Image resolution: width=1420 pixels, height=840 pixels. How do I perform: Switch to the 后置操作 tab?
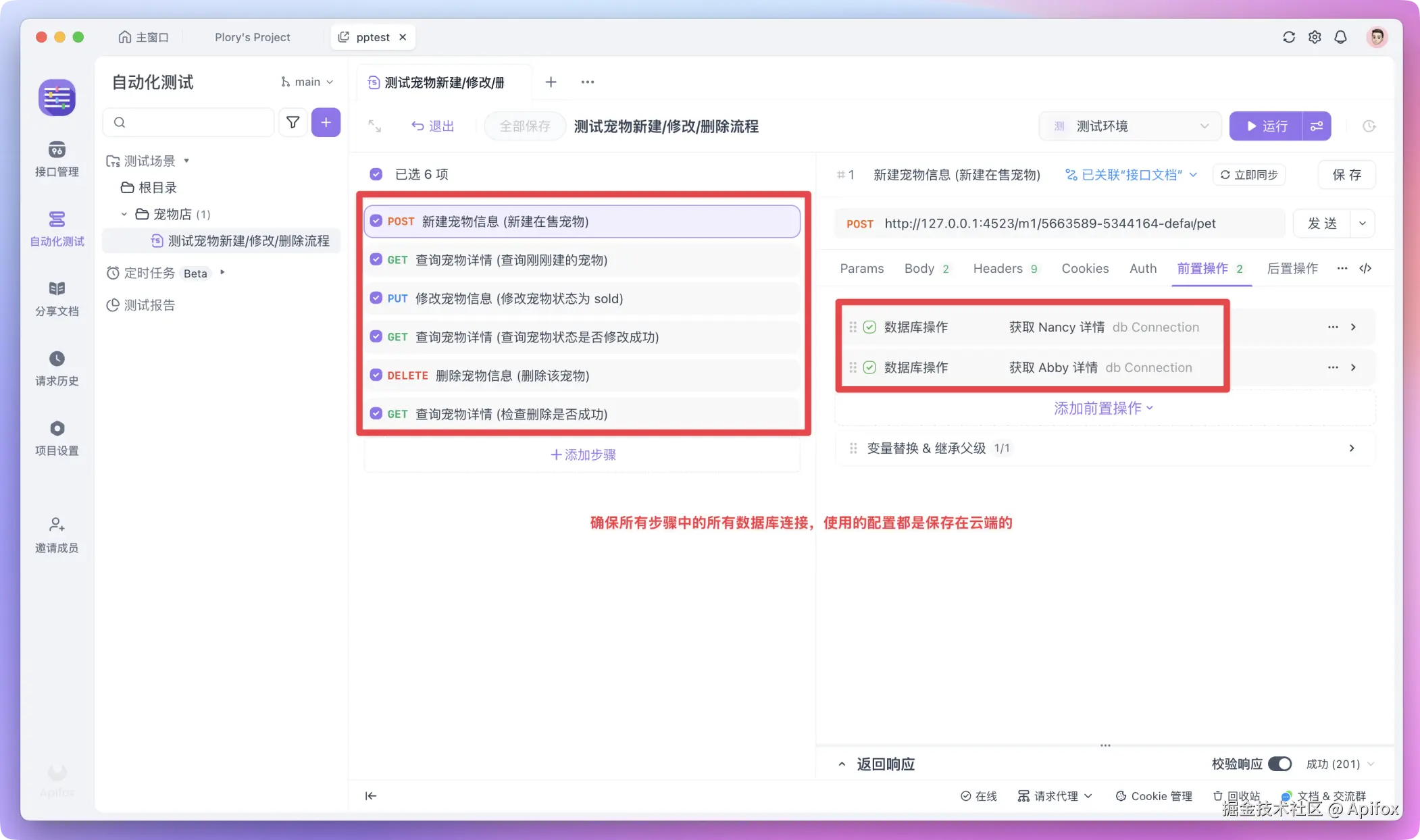(x=1292, y=269)
